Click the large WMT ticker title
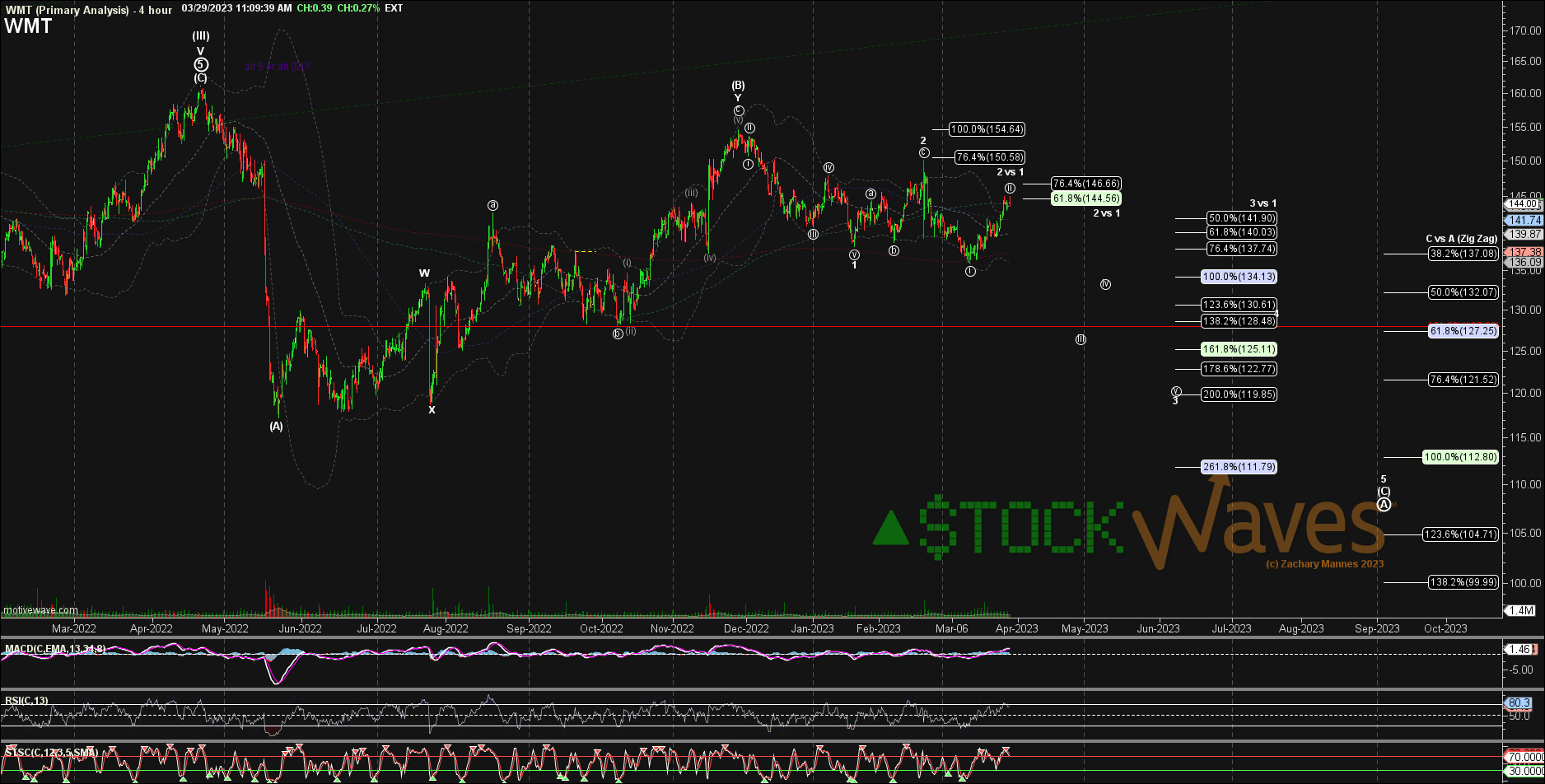The image size is (1545, 784). 29,26
